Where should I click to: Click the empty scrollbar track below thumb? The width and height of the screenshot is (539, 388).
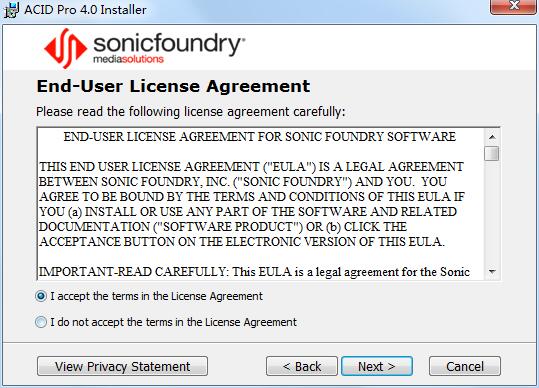(492, 212)
